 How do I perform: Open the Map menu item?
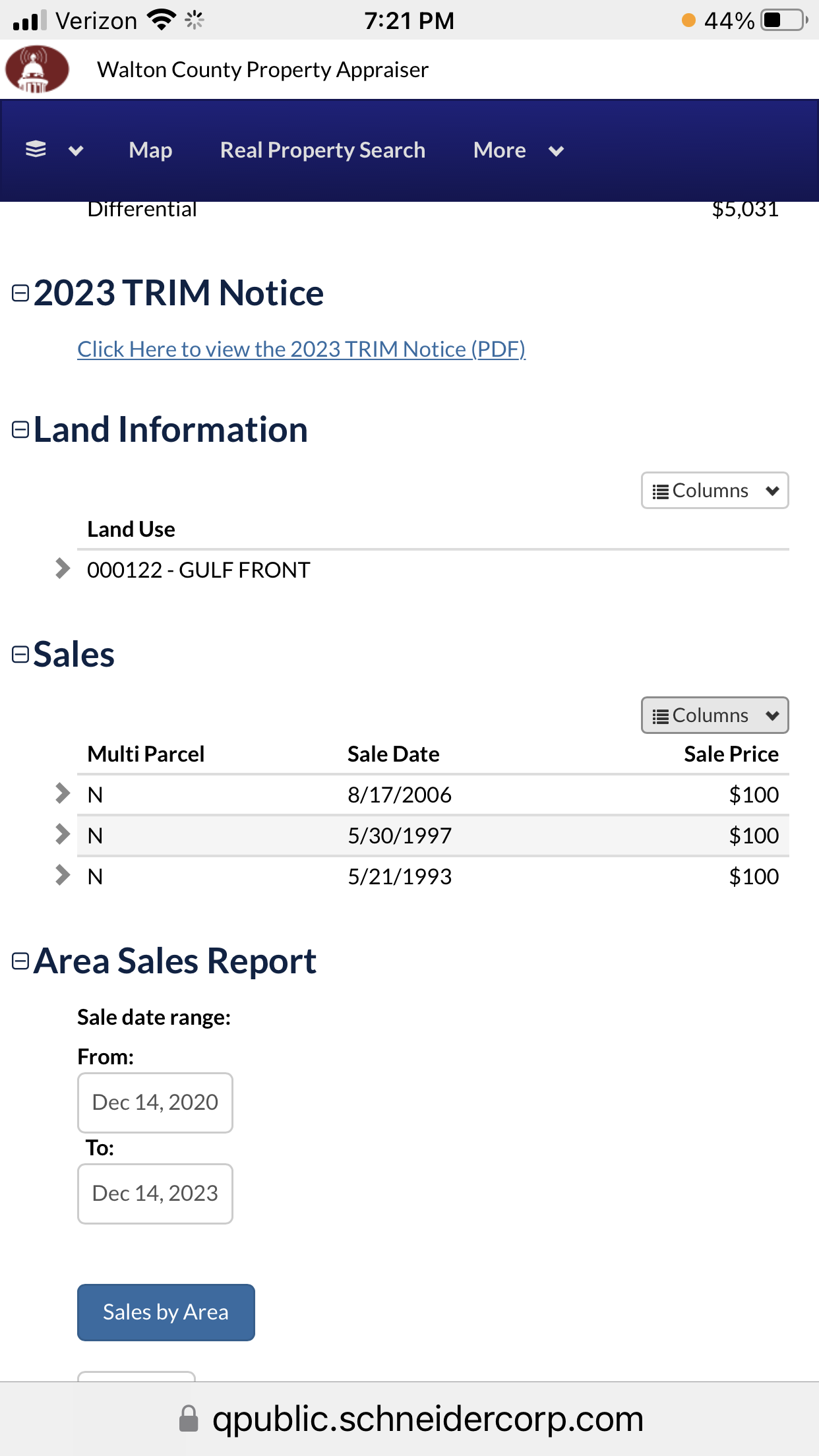point(151,150)
